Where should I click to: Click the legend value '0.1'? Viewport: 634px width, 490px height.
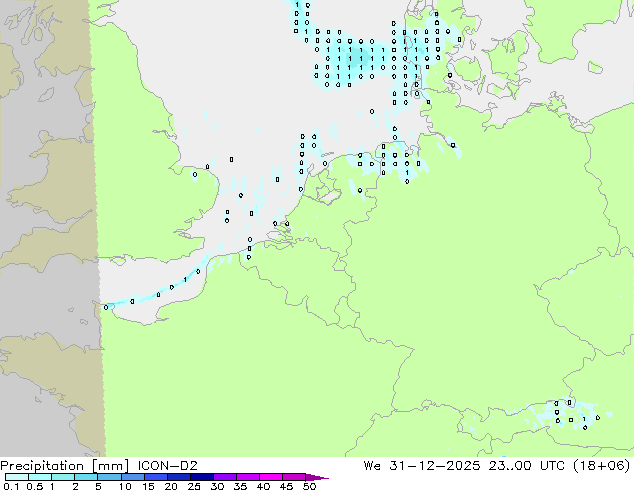tap(11, 486)
